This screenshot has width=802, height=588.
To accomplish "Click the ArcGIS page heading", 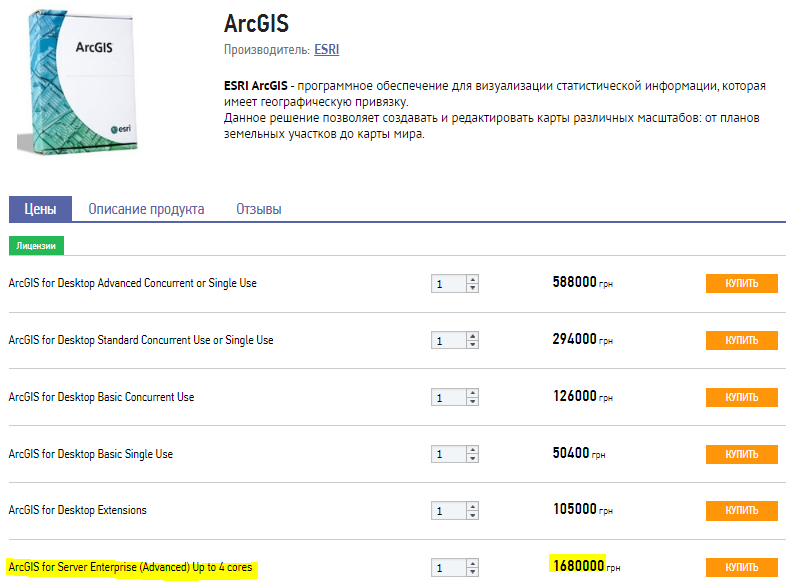I will point(256,24).
